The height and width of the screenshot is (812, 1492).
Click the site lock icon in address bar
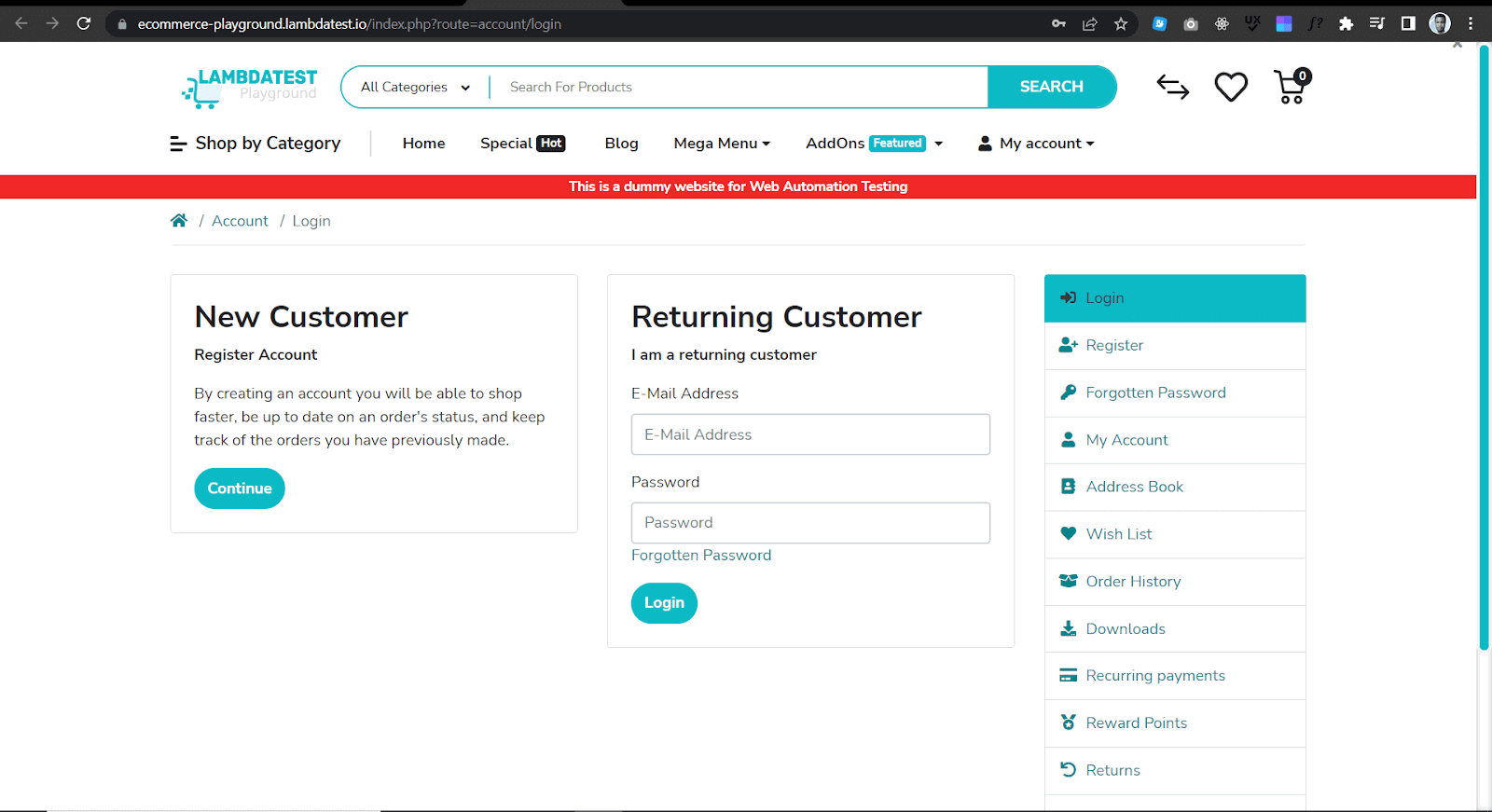tap(121, 24)
